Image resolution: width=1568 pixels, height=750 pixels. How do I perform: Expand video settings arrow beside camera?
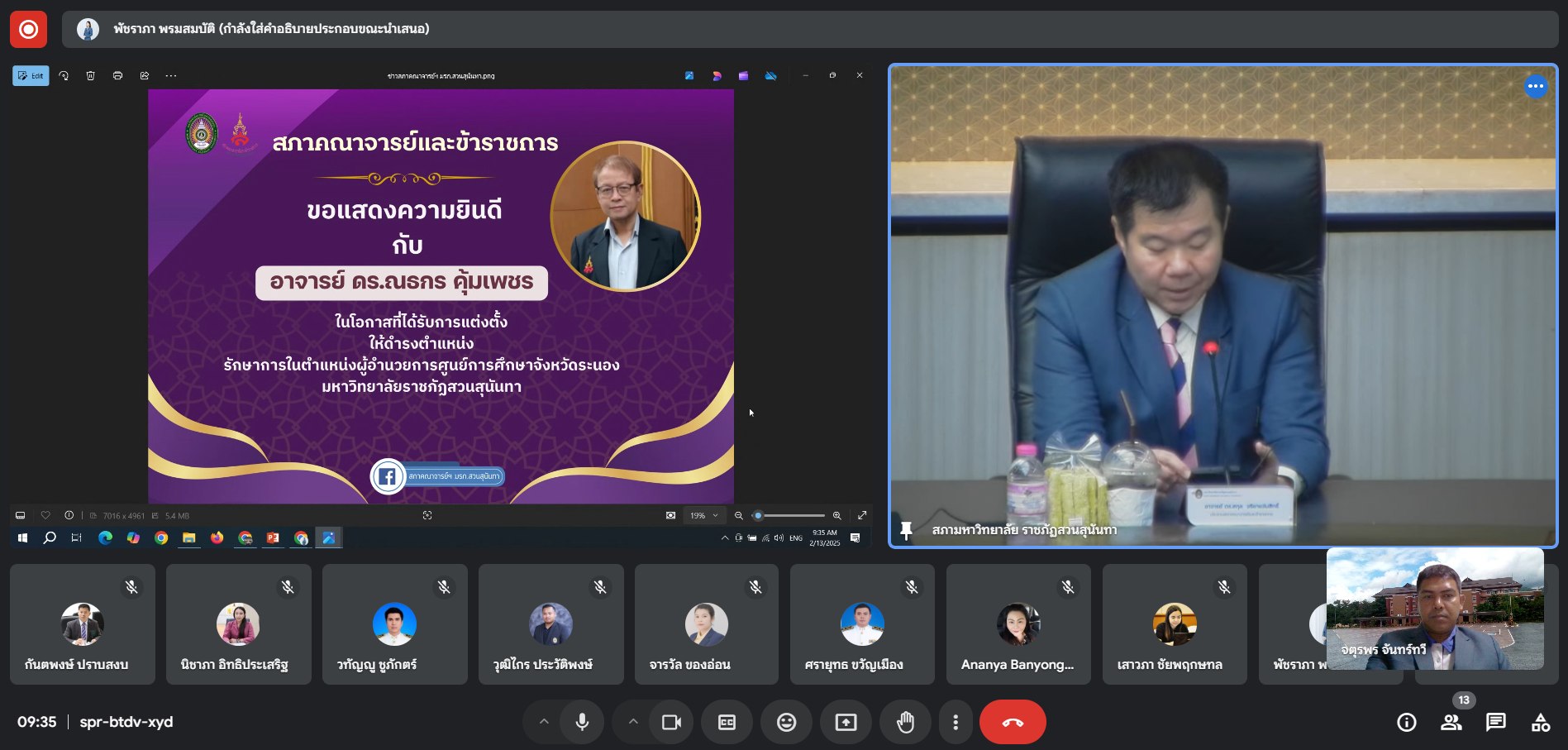(x=633, y=722)
